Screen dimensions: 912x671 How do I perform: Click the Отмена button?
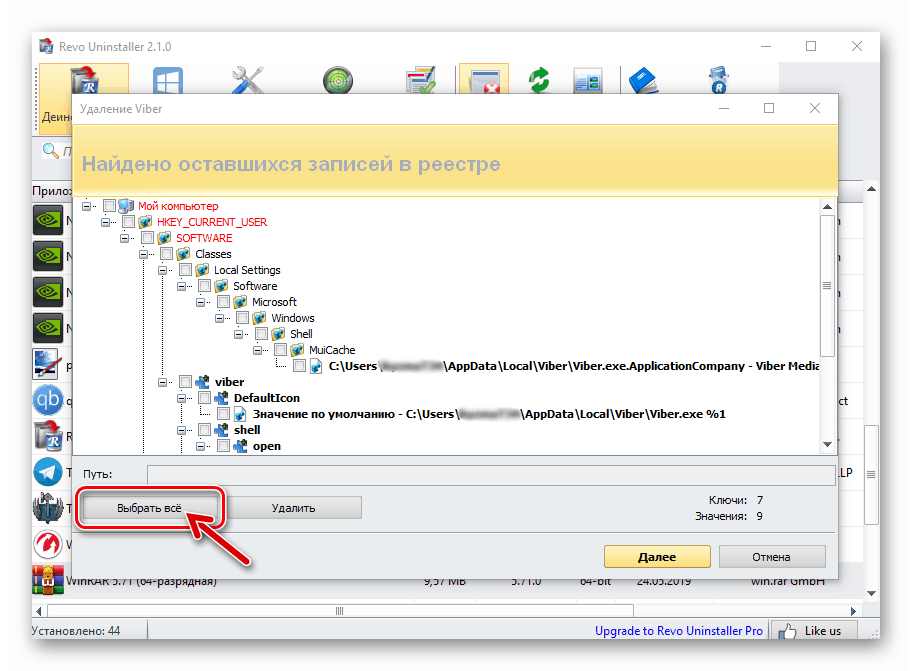click(x=771, y=556)
